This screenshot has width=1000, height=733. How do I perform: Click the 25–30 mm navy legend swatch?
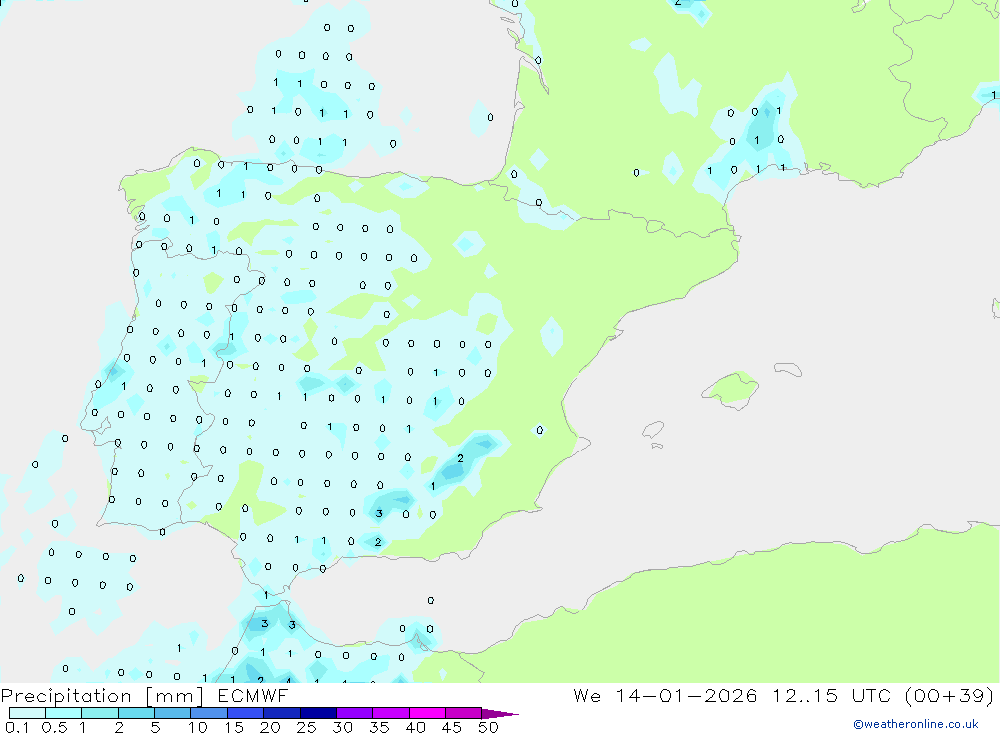click(x=318, y=713)
